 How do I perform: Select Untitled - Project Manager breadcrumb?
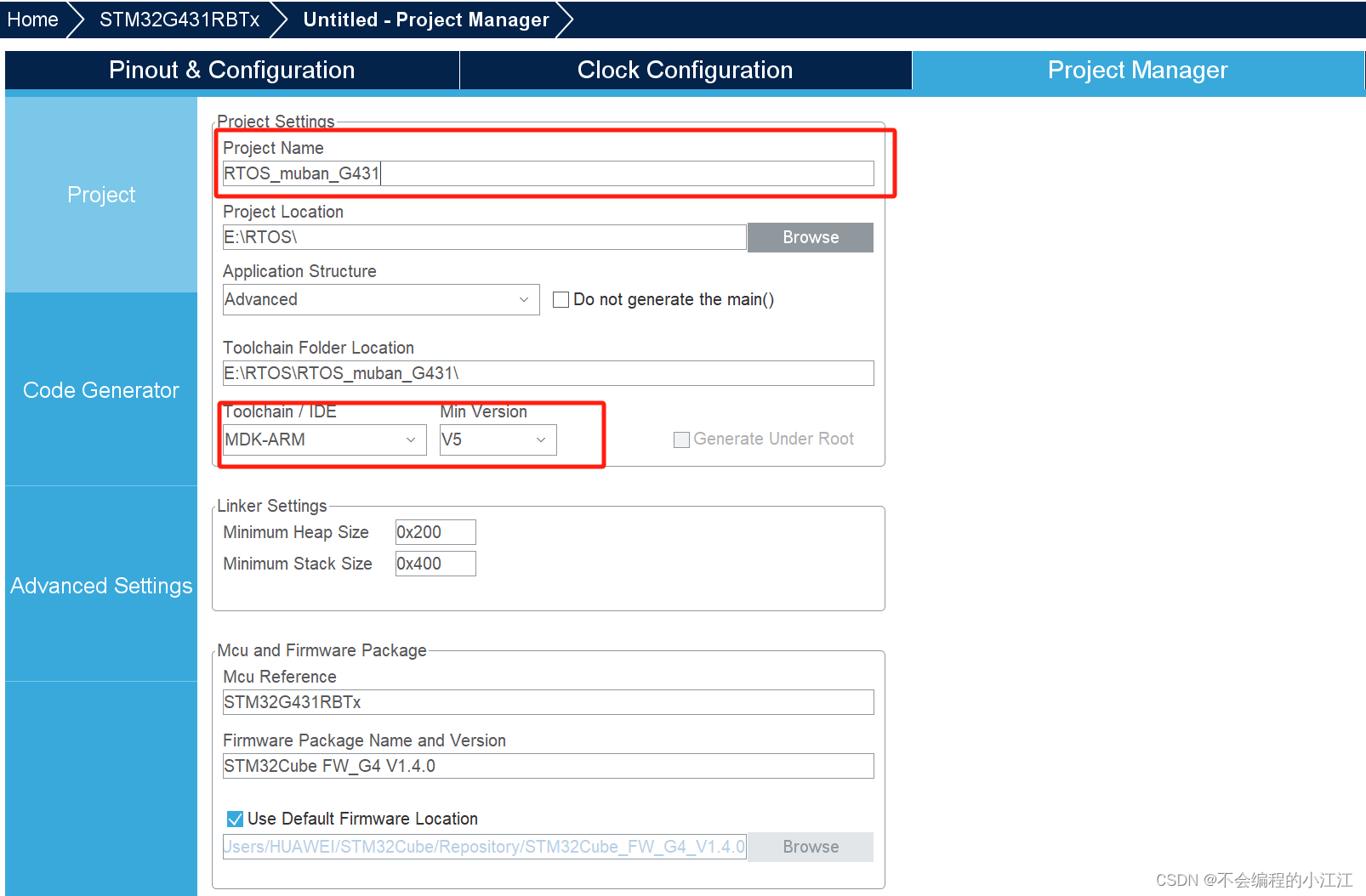426,20
